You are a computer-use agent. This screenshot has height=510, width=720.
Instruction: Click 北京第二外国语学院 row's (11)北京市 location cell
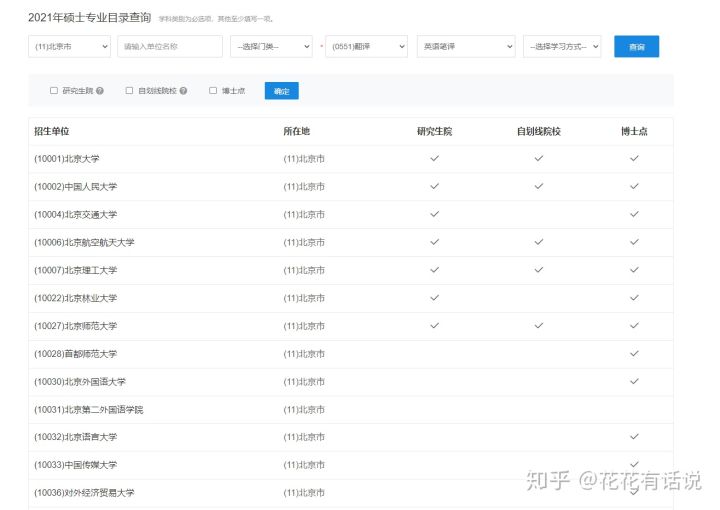(304, 409)
